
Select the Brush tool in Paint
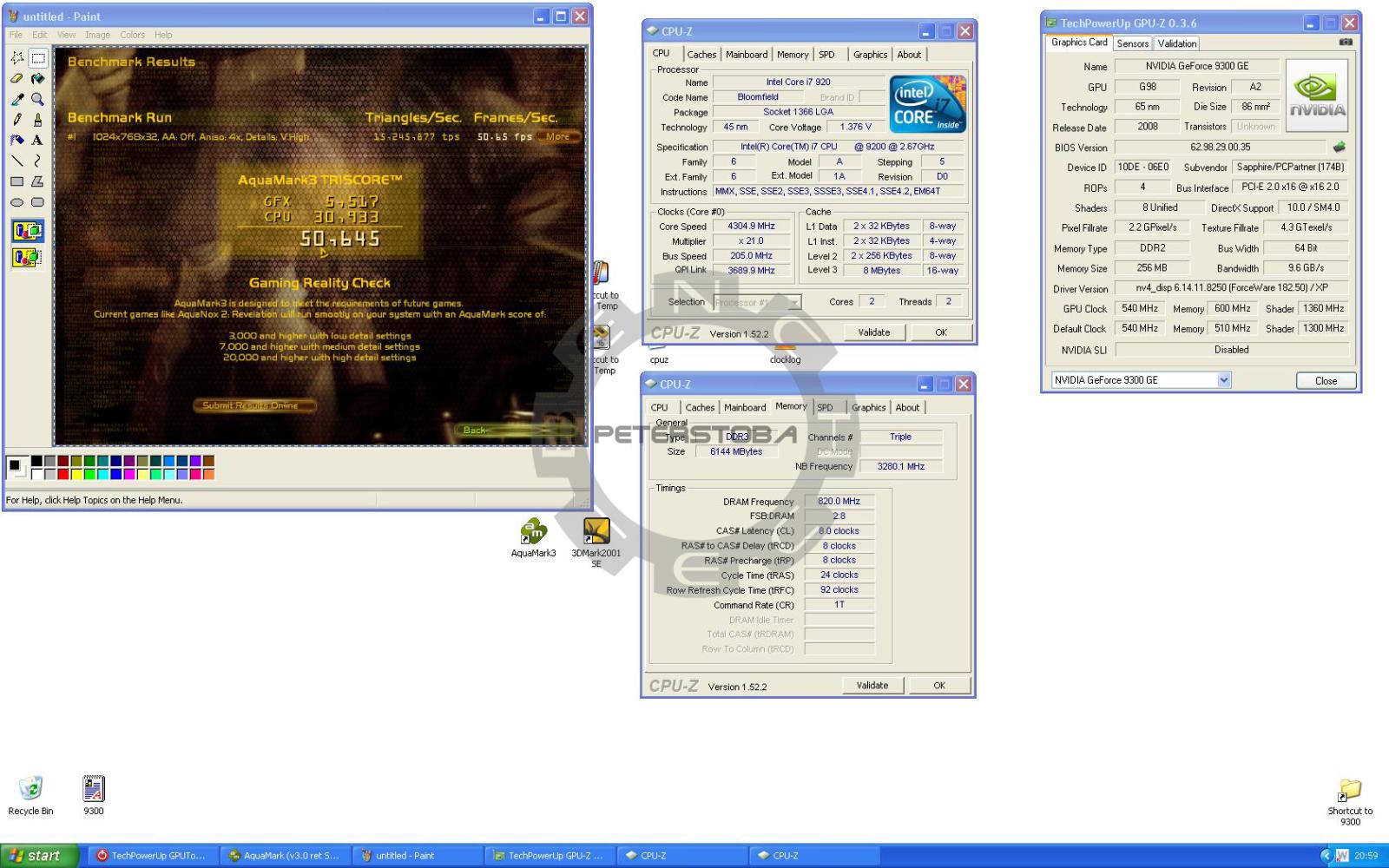pos(38,120)
